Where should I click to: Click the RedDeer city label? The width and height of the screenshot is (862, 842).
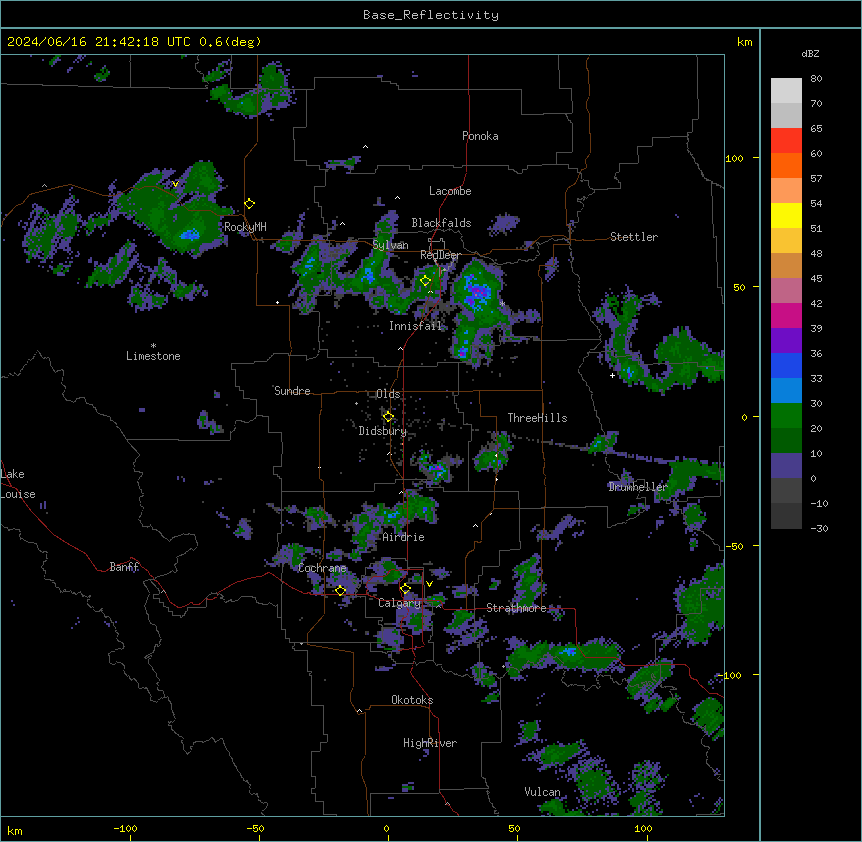click(x=440, y=255)
